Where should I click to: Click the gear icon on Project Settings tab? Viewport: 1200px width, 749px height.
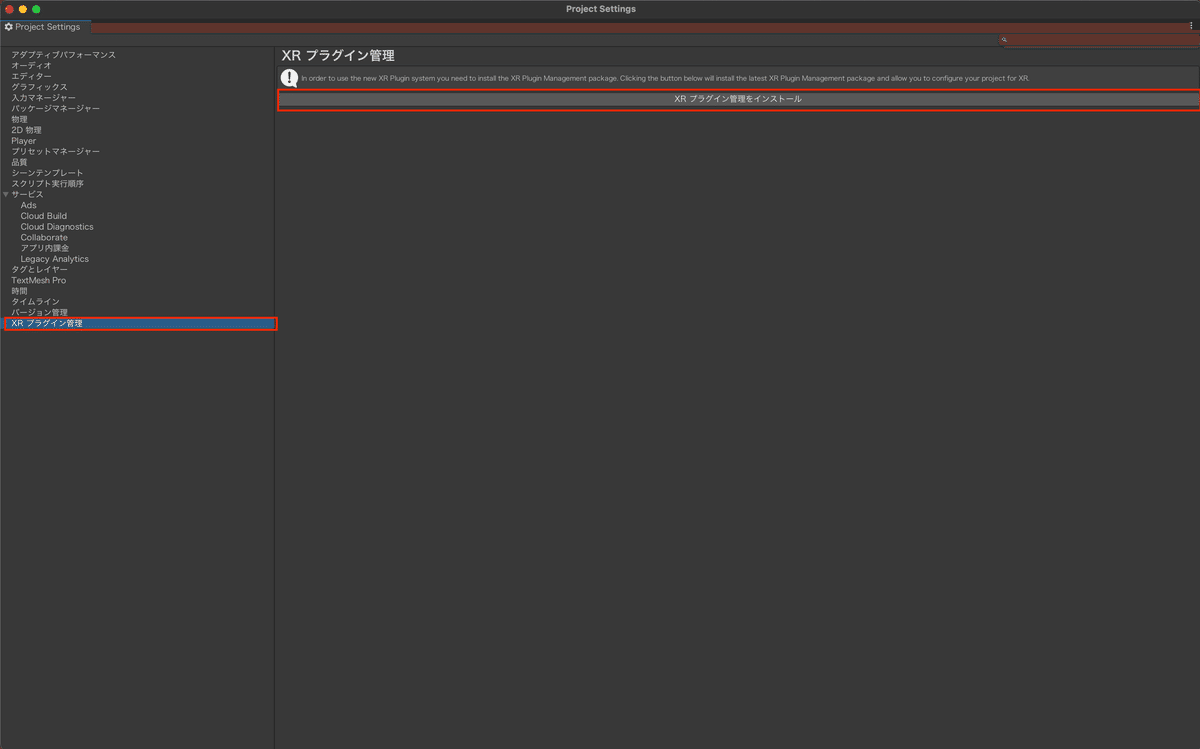(9, 27)
